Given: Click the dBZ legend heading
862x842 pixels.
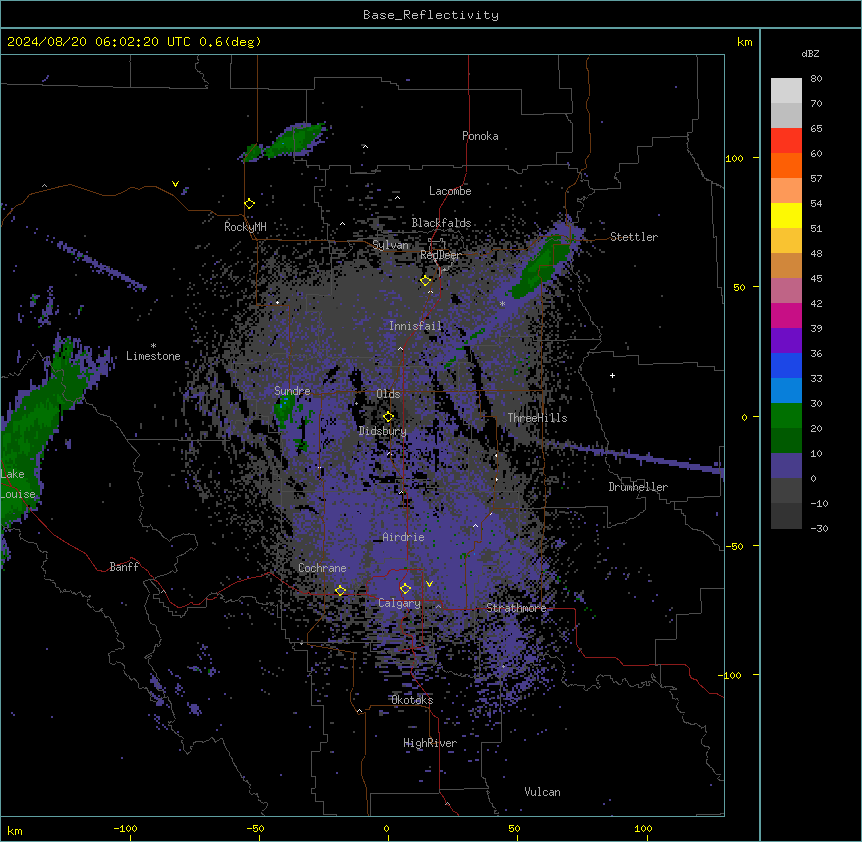Looking at the screenshot, I should pos(810,54).
